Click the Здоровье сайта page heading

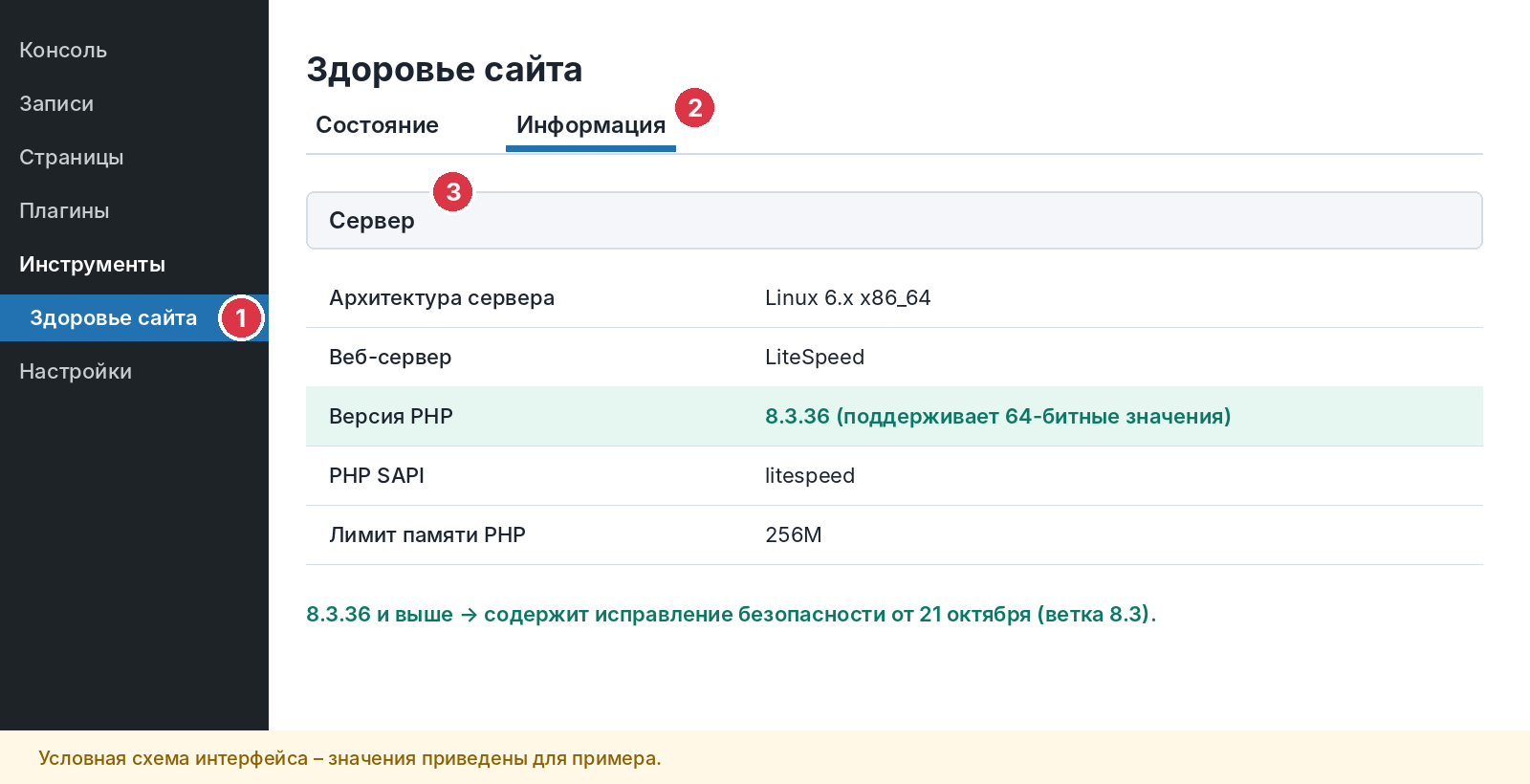coord(444,69)
